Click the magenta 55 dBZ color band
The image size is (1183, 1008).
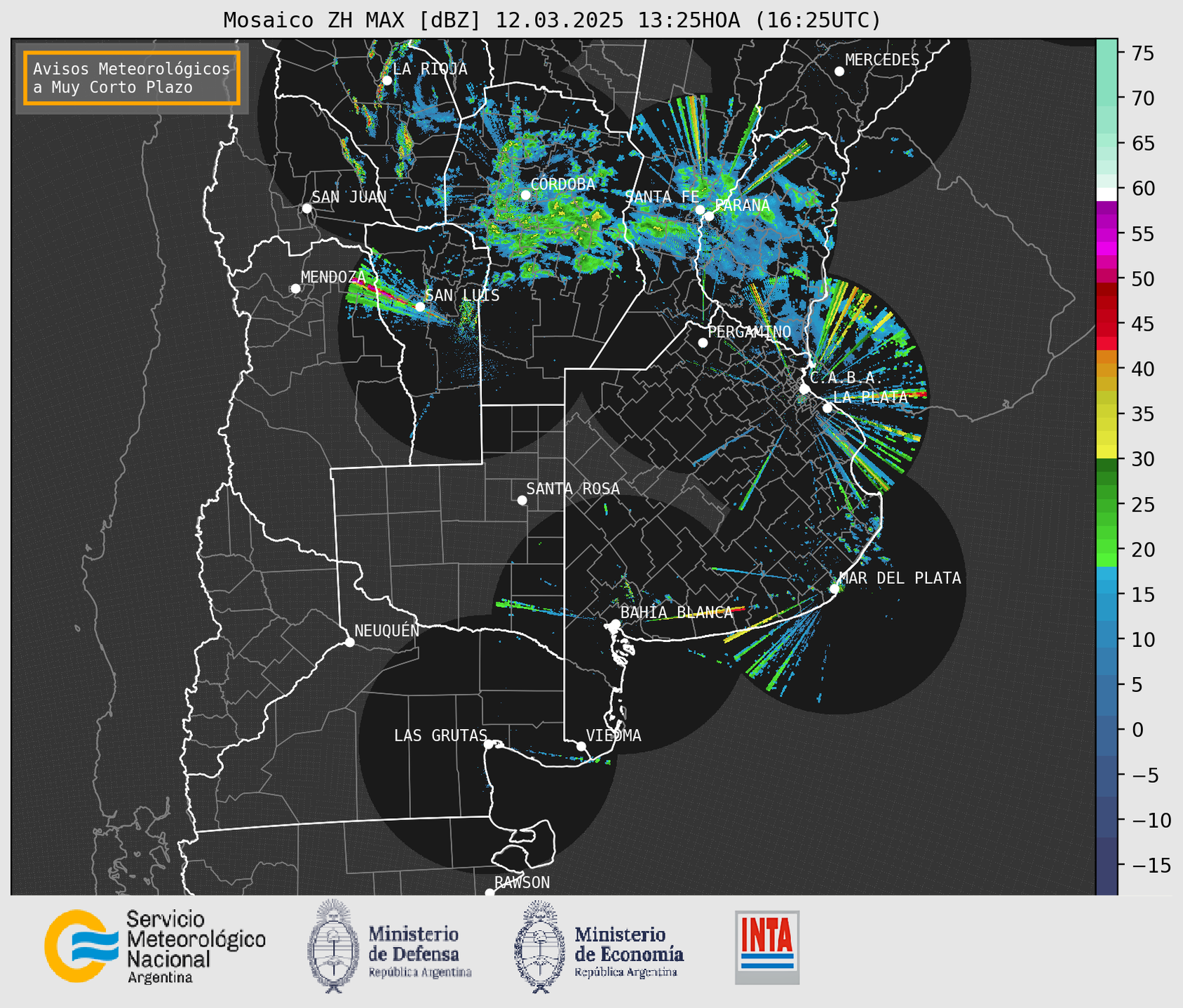pos(1107,233)
